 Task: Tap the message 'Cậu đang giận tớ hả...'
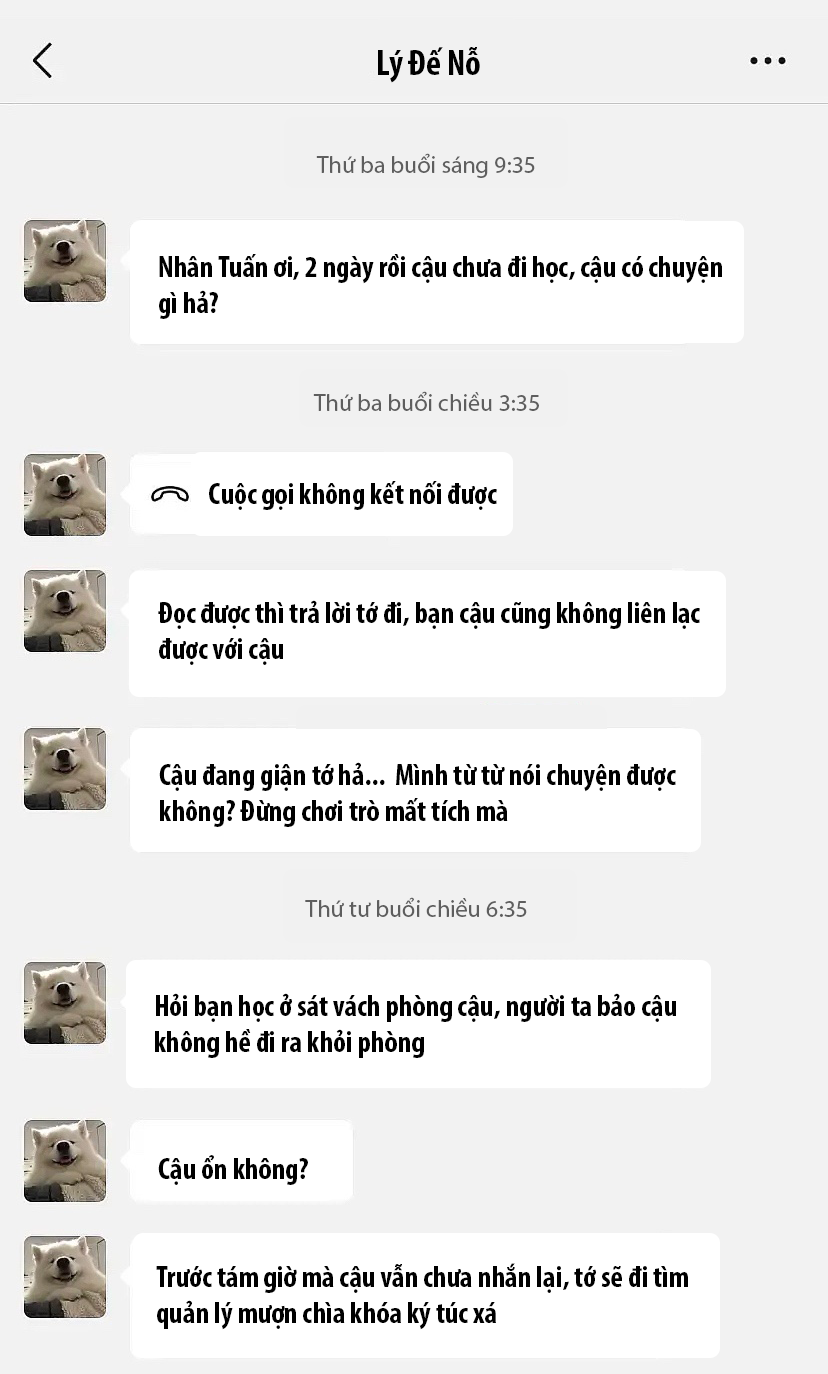click(415, 790)
